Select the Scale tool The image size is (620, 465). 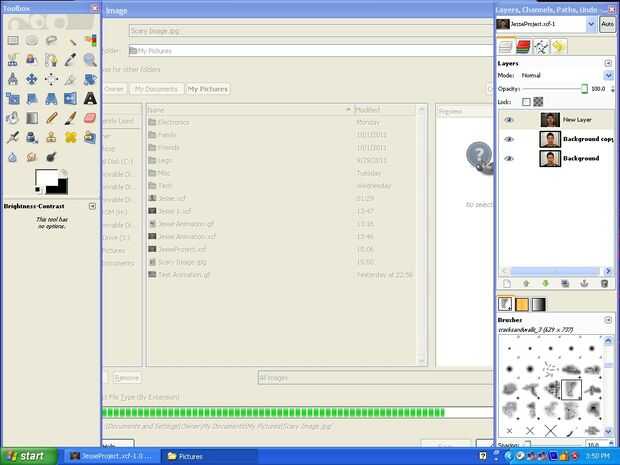coord(13,98)
